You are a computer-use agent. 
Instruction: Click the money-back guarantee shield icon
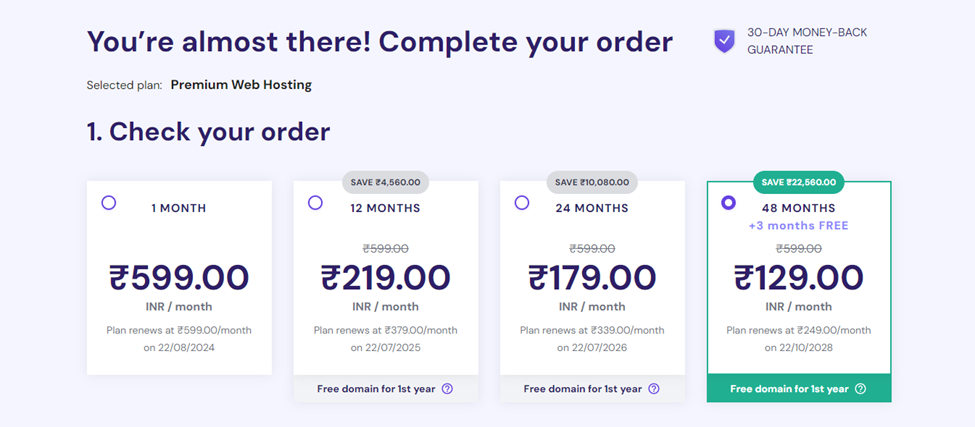pyautogui.click(x=724, y=41)
